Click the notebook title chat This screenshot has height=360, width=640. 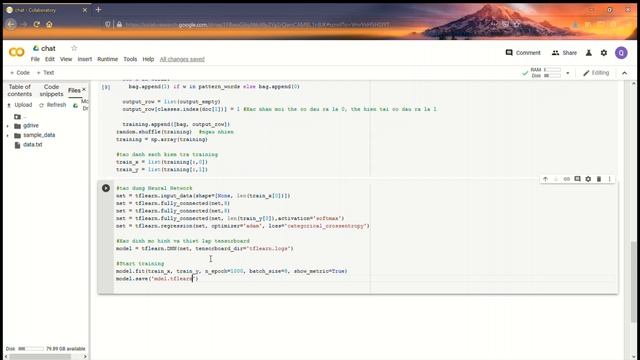click(x=48, y=48)
